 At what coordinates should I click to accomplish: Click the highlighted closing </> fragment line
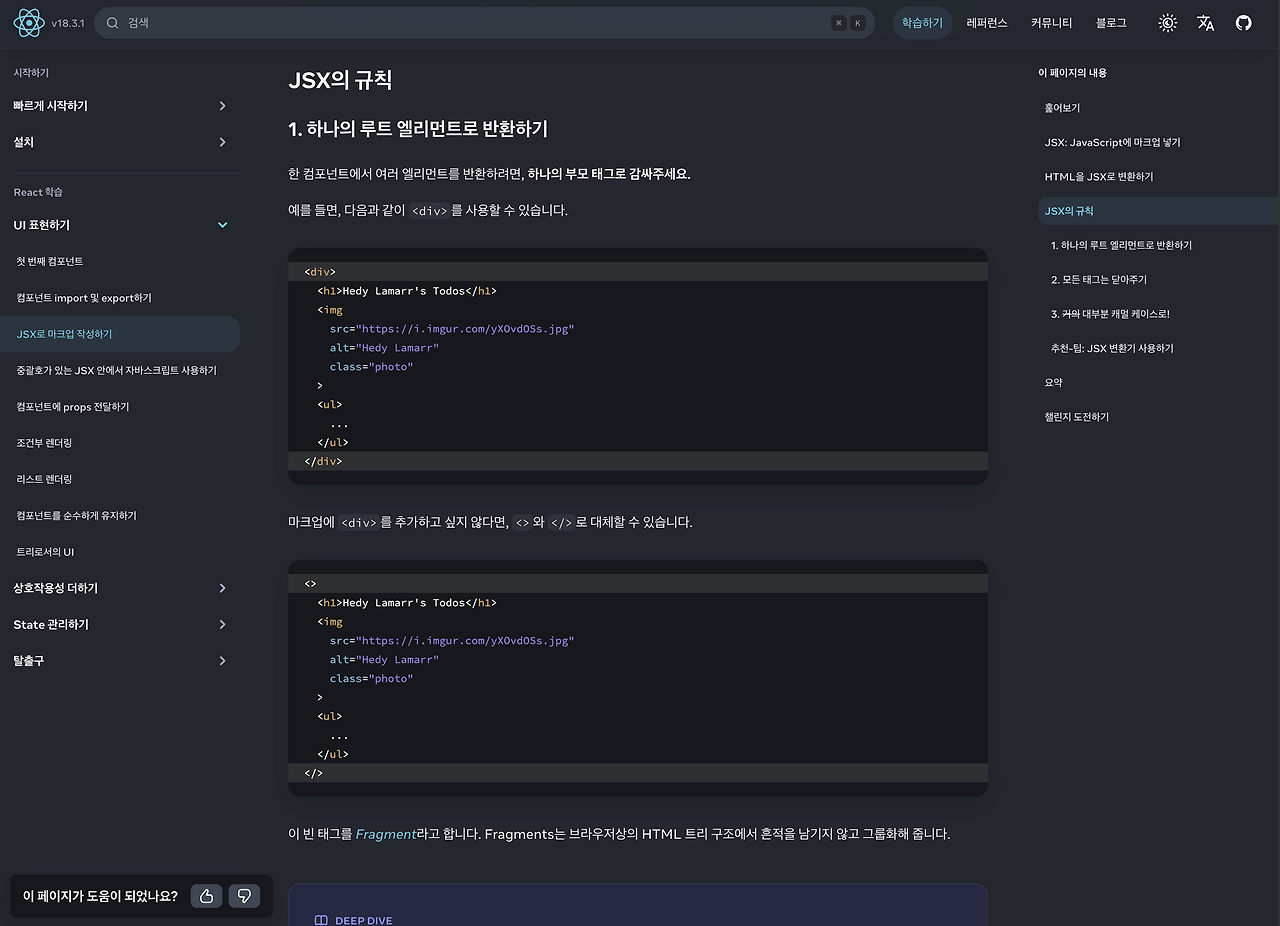pyautogui.click(x=638, y=773)
